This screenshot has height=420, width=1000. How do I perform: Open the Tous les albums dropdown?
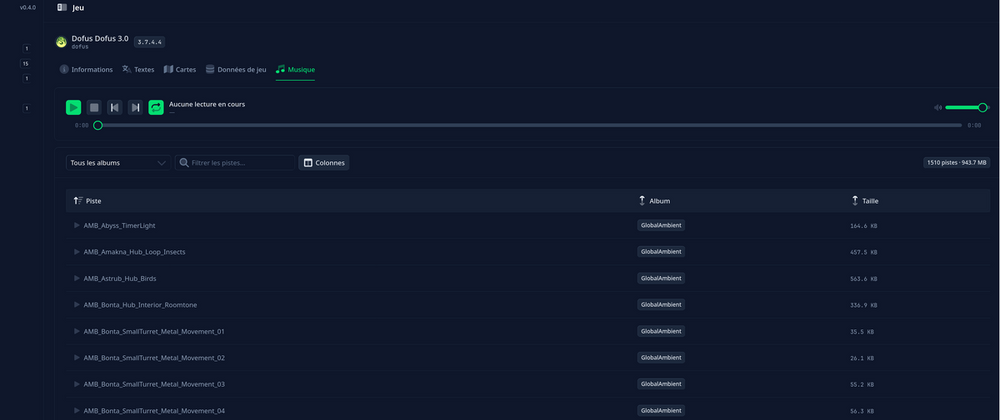(118, 163)
